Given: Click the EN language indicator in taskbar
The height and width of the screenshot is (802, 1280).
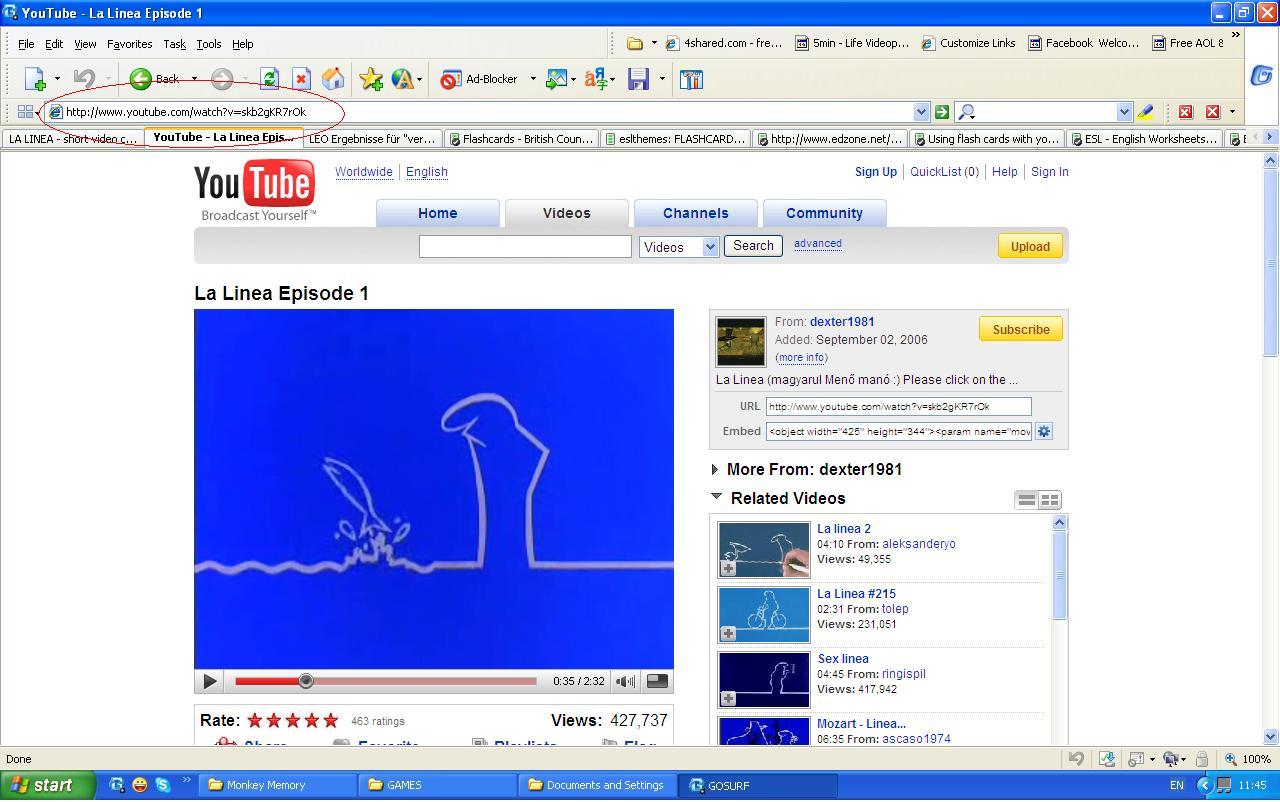Looking at the screenshot, I should click(1177, 786).
